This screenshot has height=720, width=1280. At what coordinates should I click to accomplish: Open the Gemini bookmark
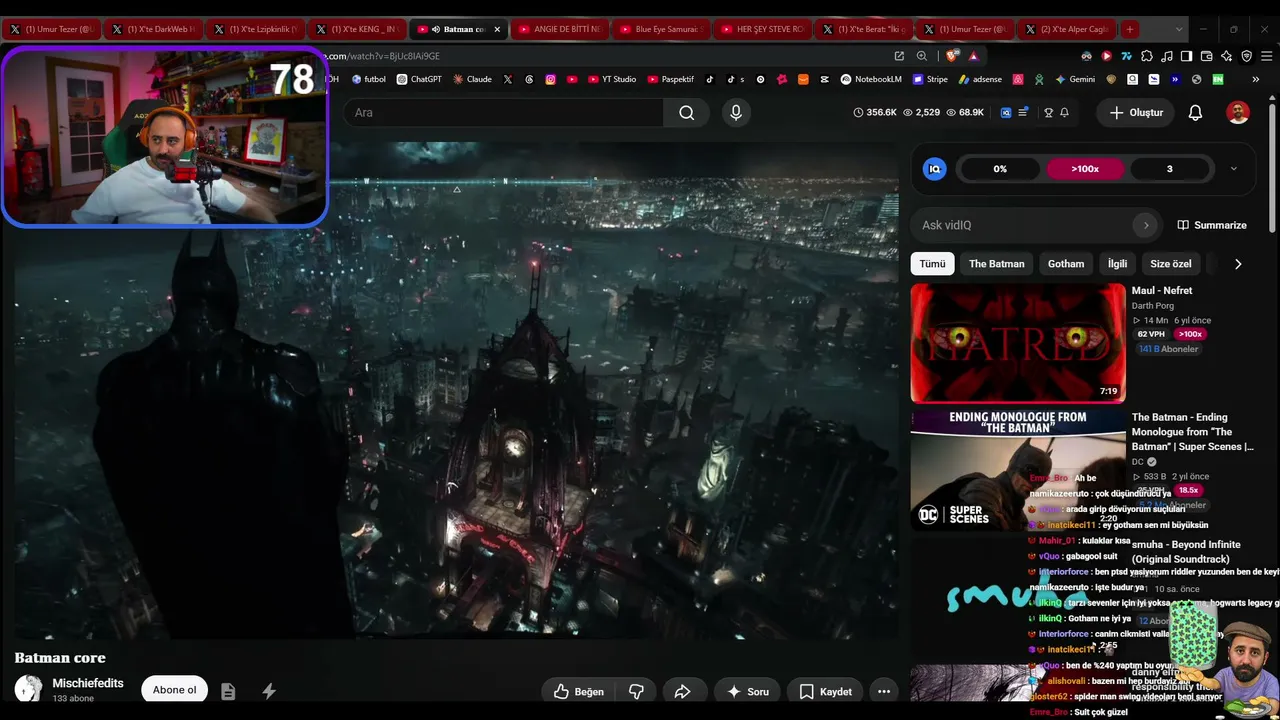(1075, 79)
